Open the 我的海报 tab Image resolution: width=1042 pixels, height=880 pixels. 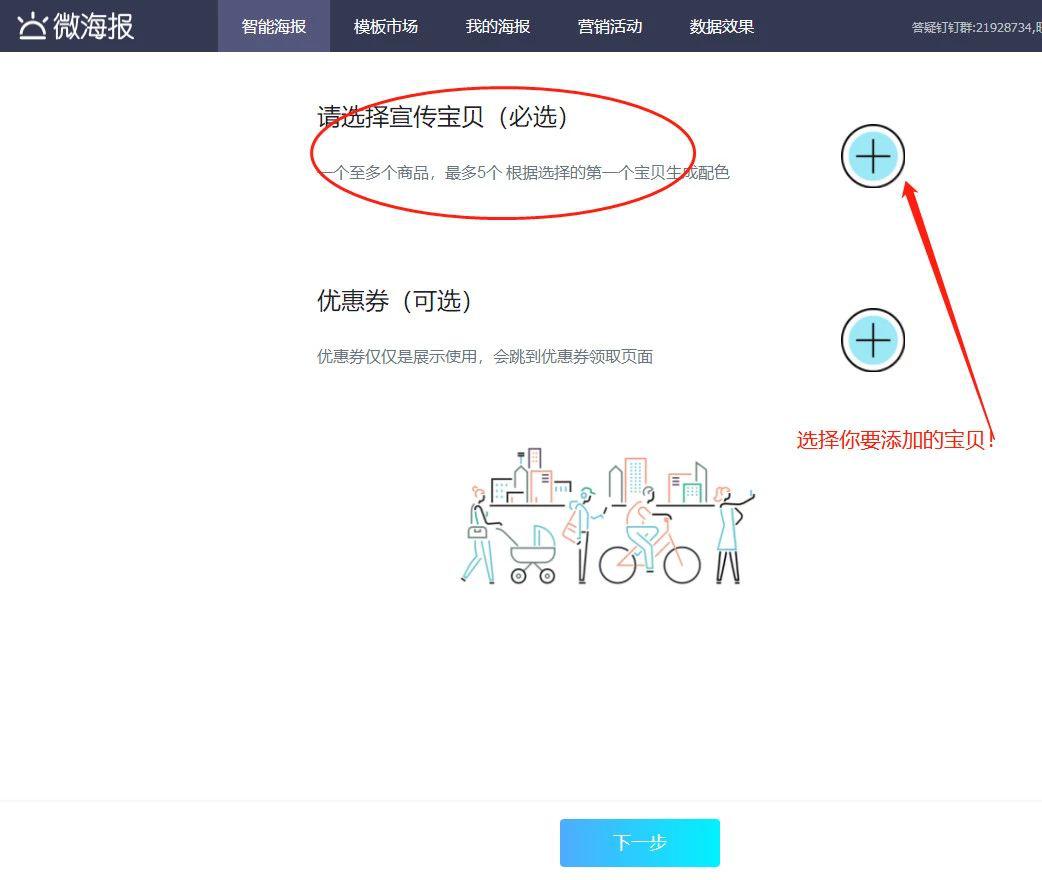(497, 27)
